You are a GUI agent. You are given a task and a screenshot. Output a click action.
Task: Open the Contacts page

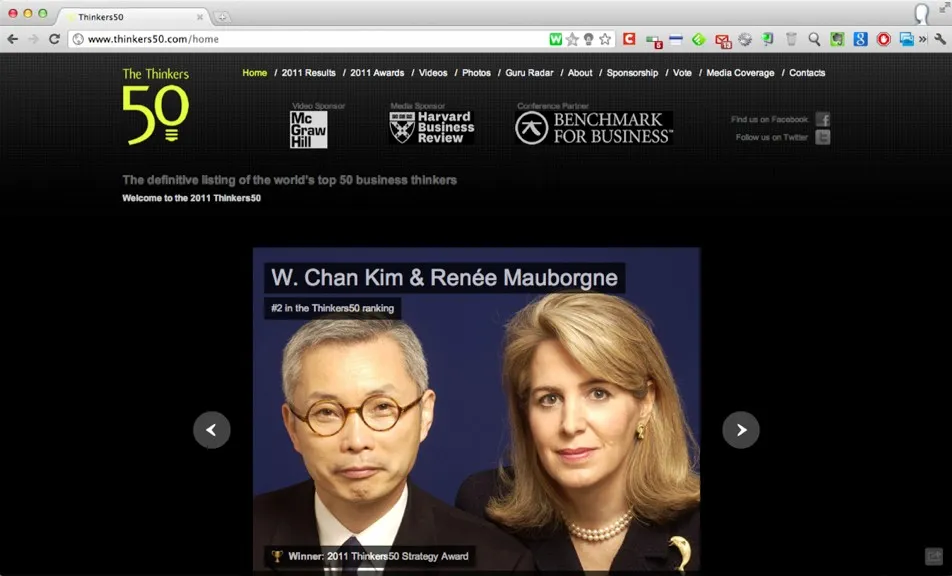807,73
